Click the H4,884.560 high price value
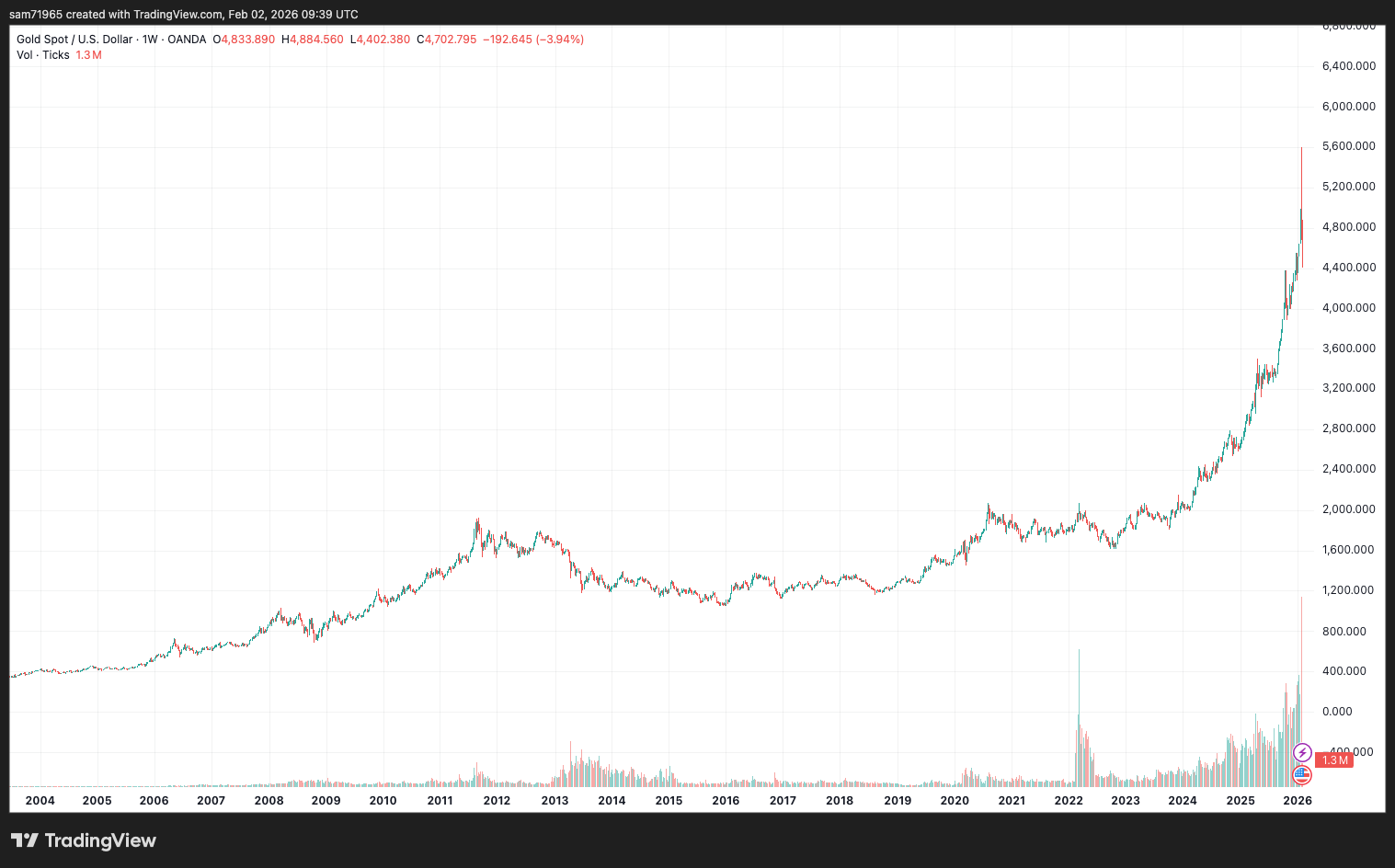Viewport: 1395px width, 868px height. (x=313, y=40)
